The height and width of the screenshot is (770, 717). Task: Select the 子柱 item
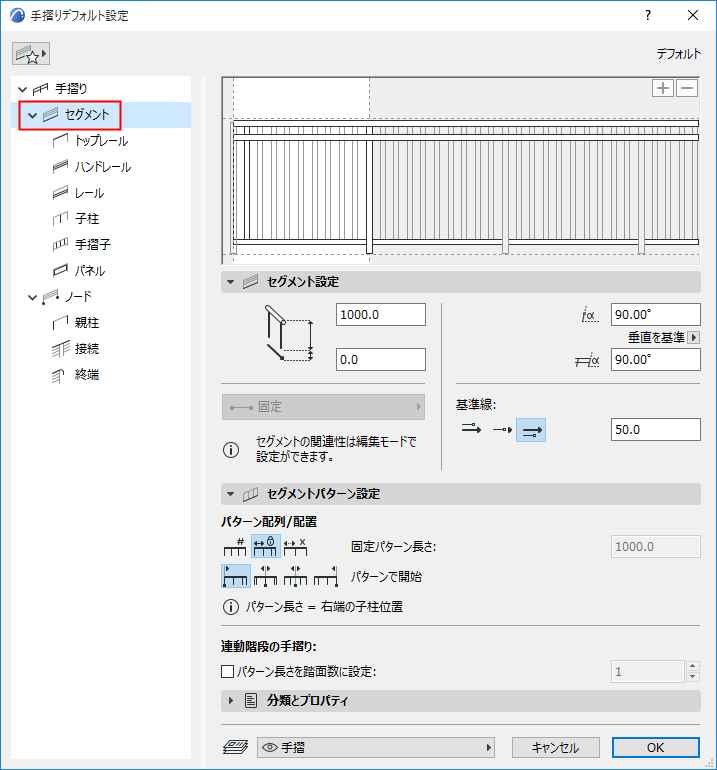pyautogui.click(x=87, y=219)
